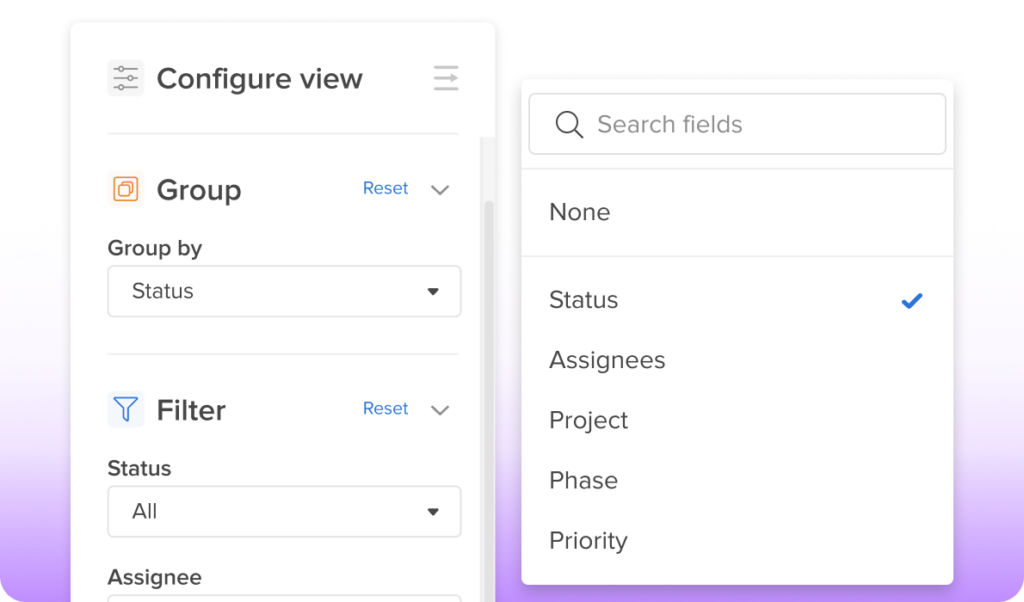Screen dimensions: 1024x602
Task: Reset the Group settings
Action: click(385, 188)
